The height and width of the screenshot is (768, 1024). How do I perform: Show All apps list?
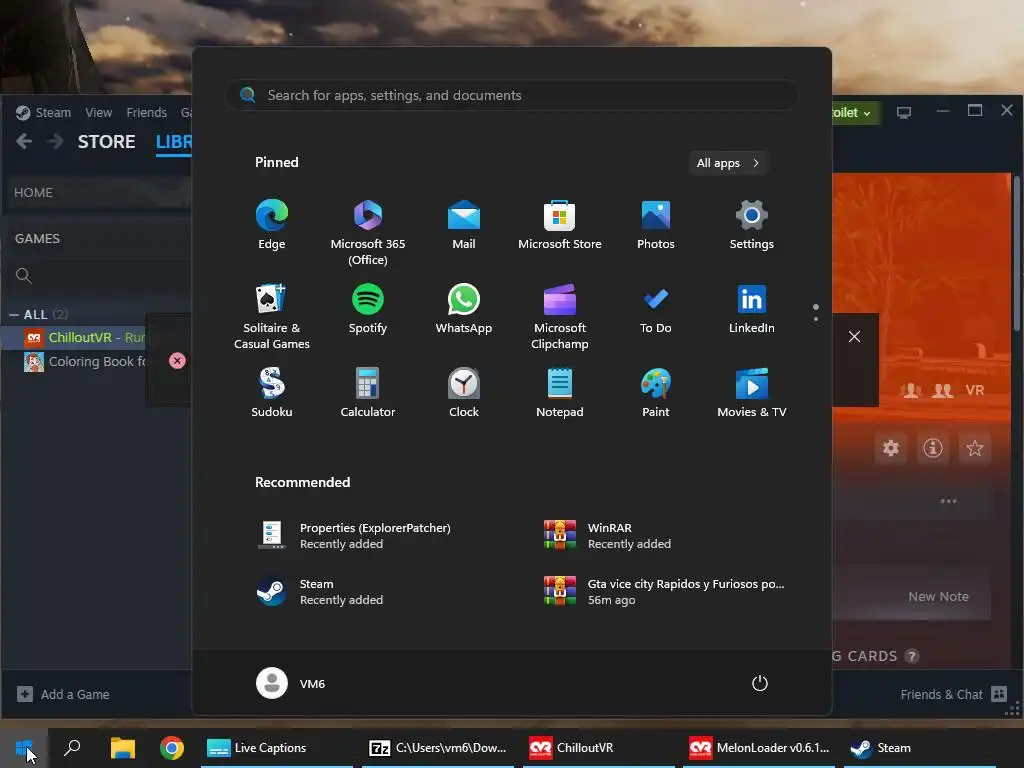[x=728, y=163]
